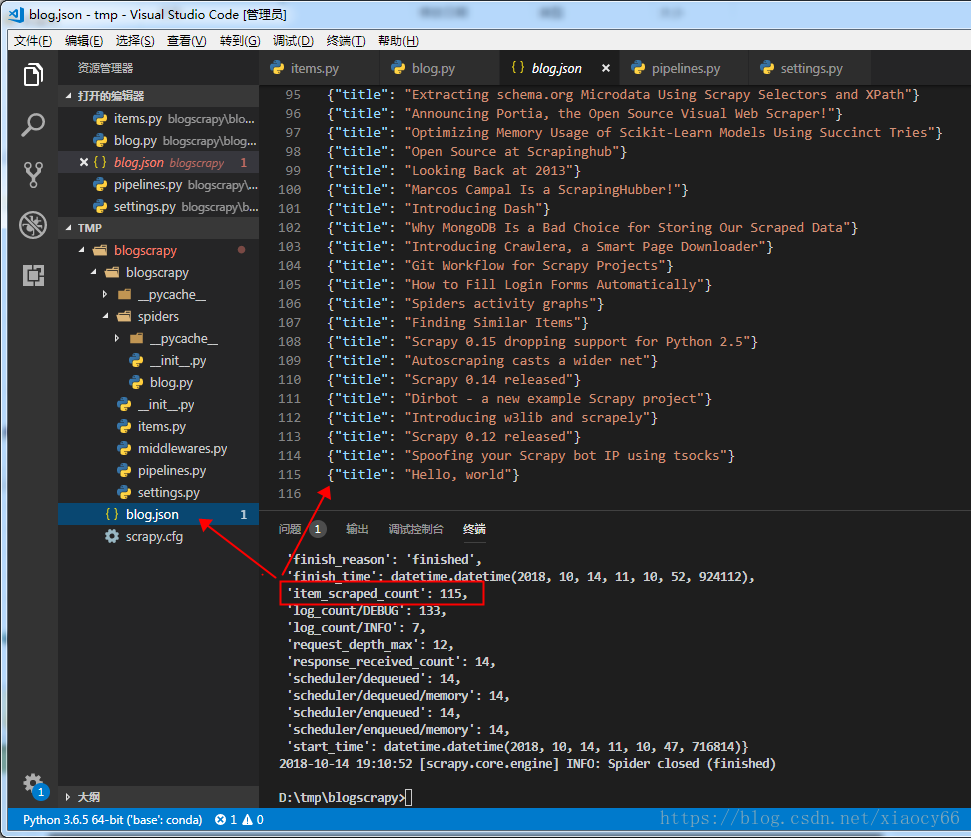Open the Manage gear icon in activity bar
Image resolution: width=971 pixels, height=838 pixels.
33,784
